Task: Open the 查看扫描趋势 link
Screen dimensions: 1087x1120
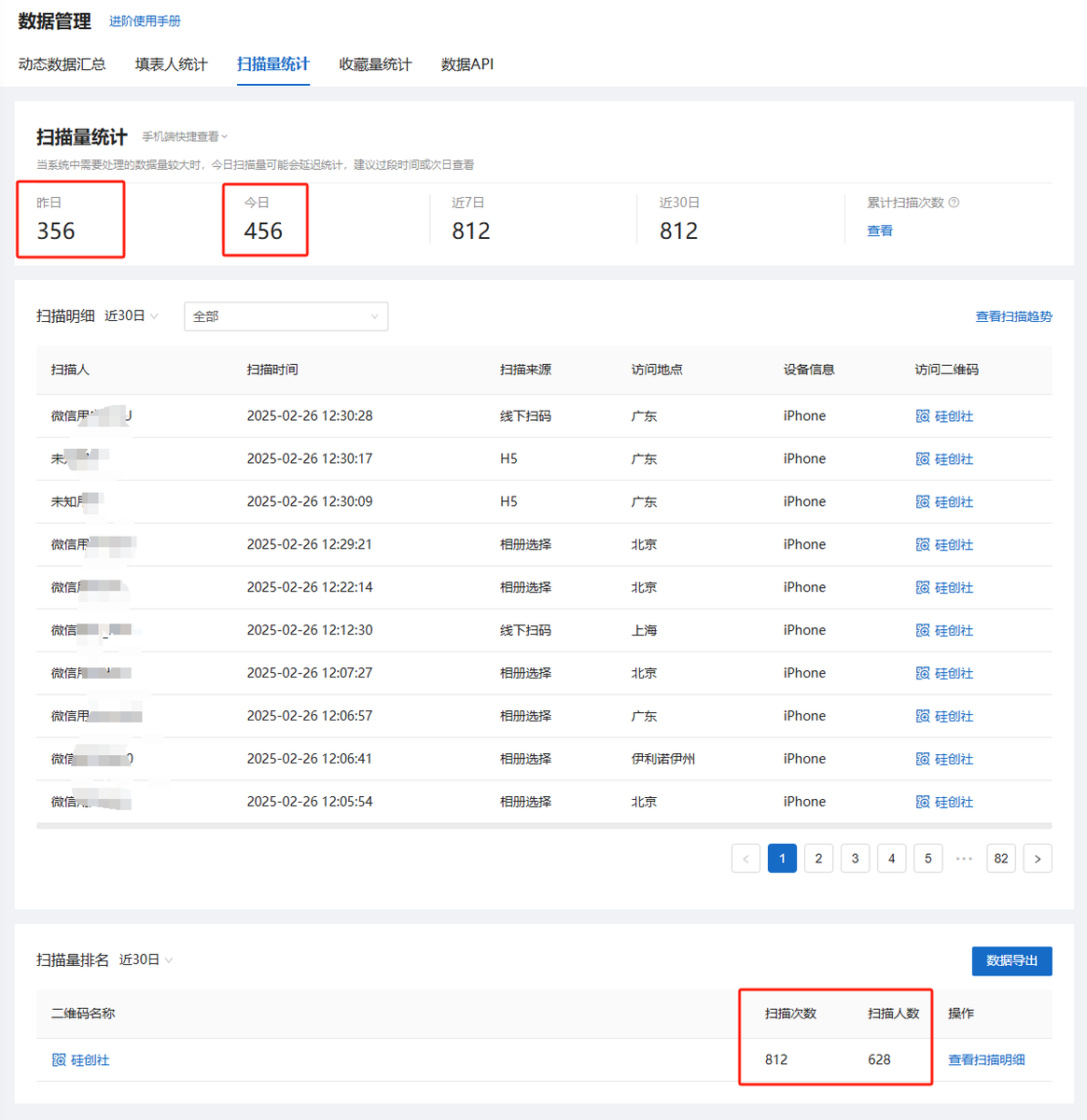Action: click(1013, 316)
